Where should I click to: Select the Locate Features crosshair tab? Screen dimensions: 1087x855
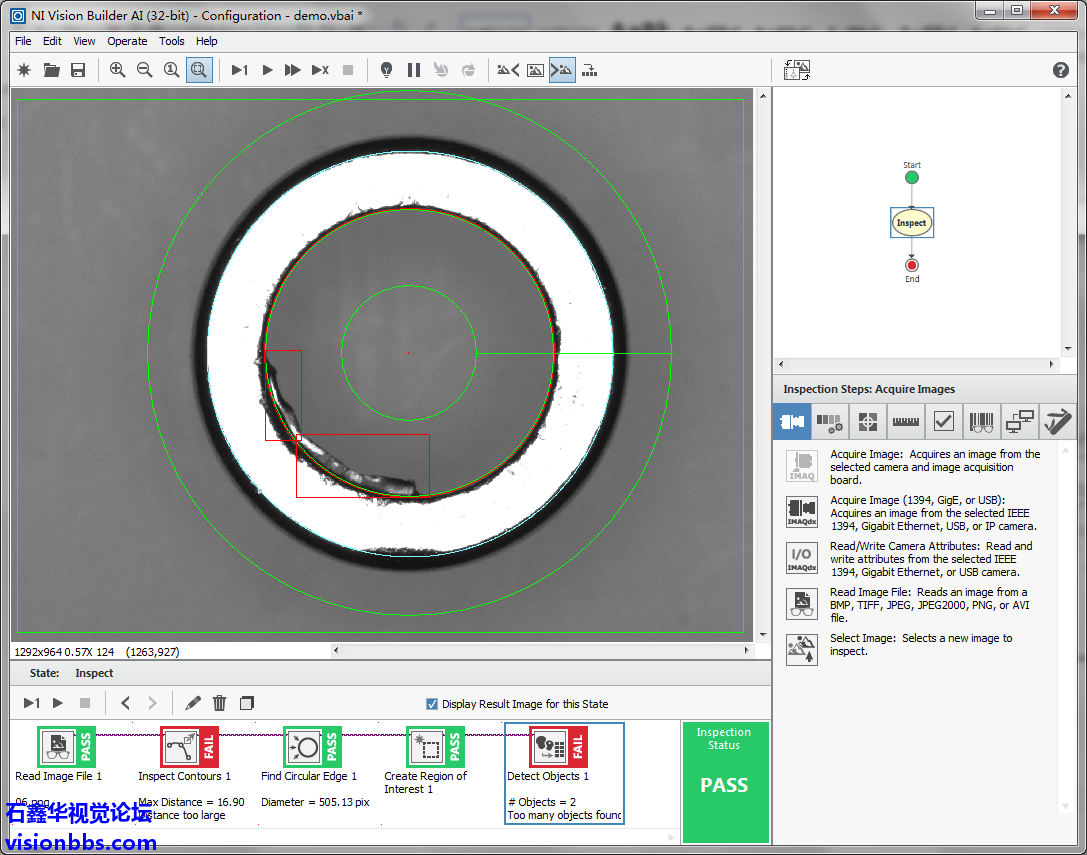click(x=867, y=422)
